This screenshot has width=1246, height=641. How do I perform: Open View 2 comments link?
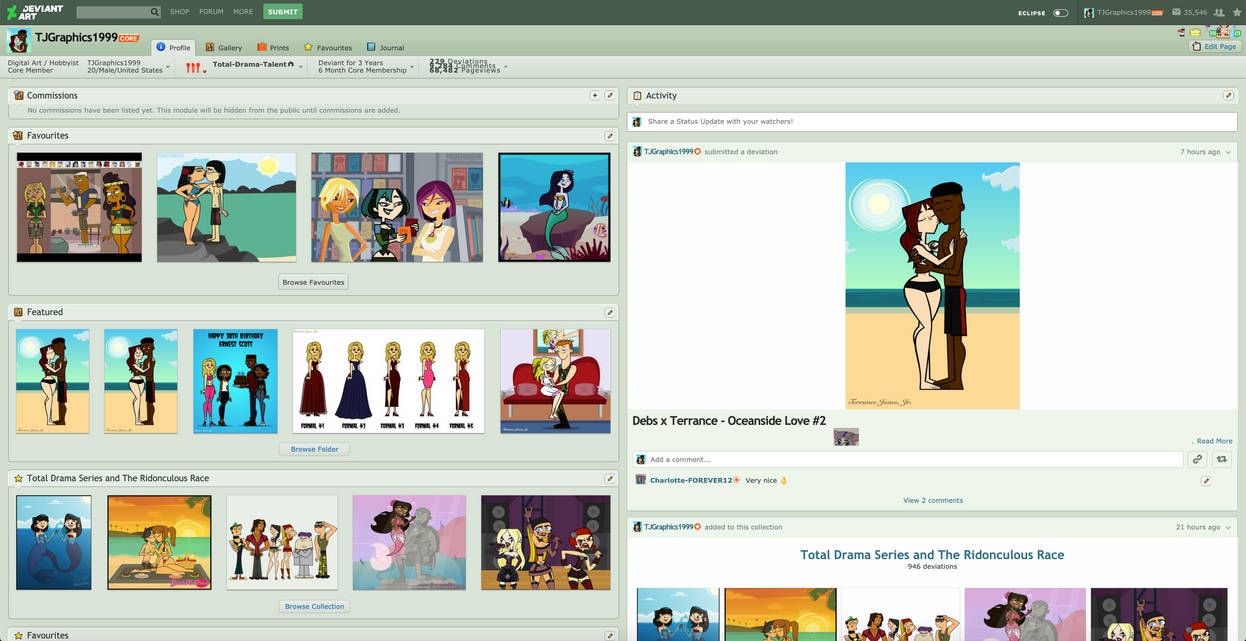pos(933,500)
